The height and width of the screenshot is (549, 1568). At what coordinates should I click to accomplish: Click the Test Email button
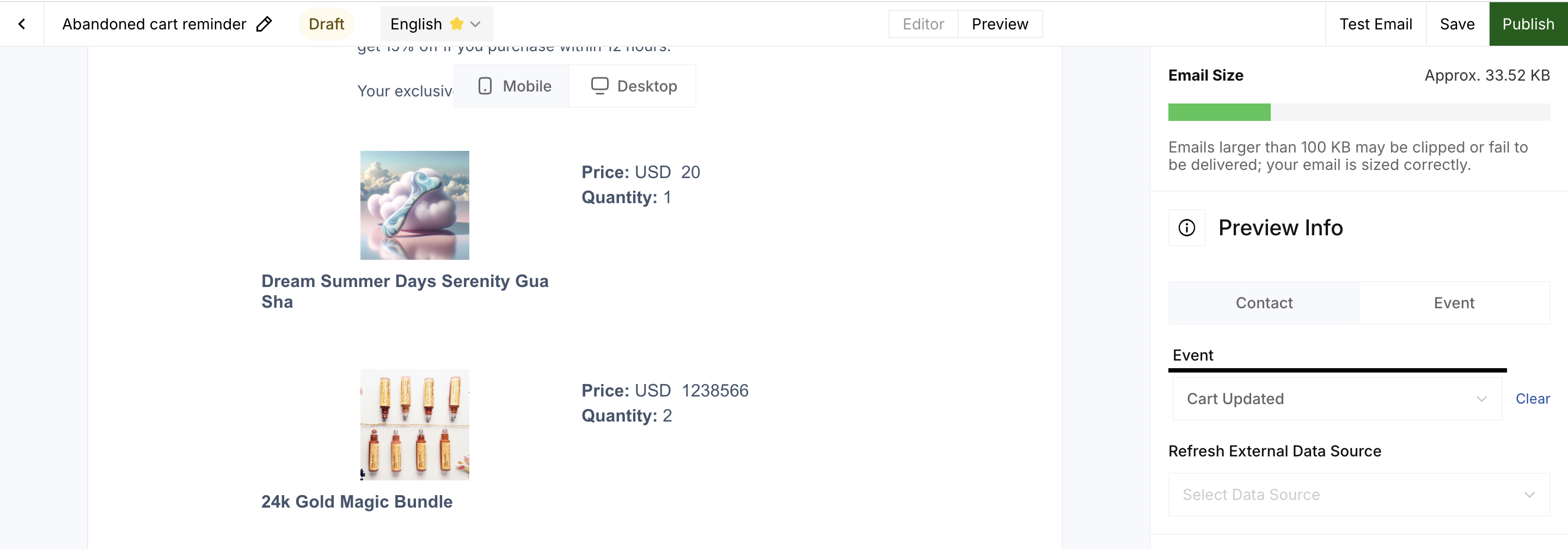(1375, 24)
